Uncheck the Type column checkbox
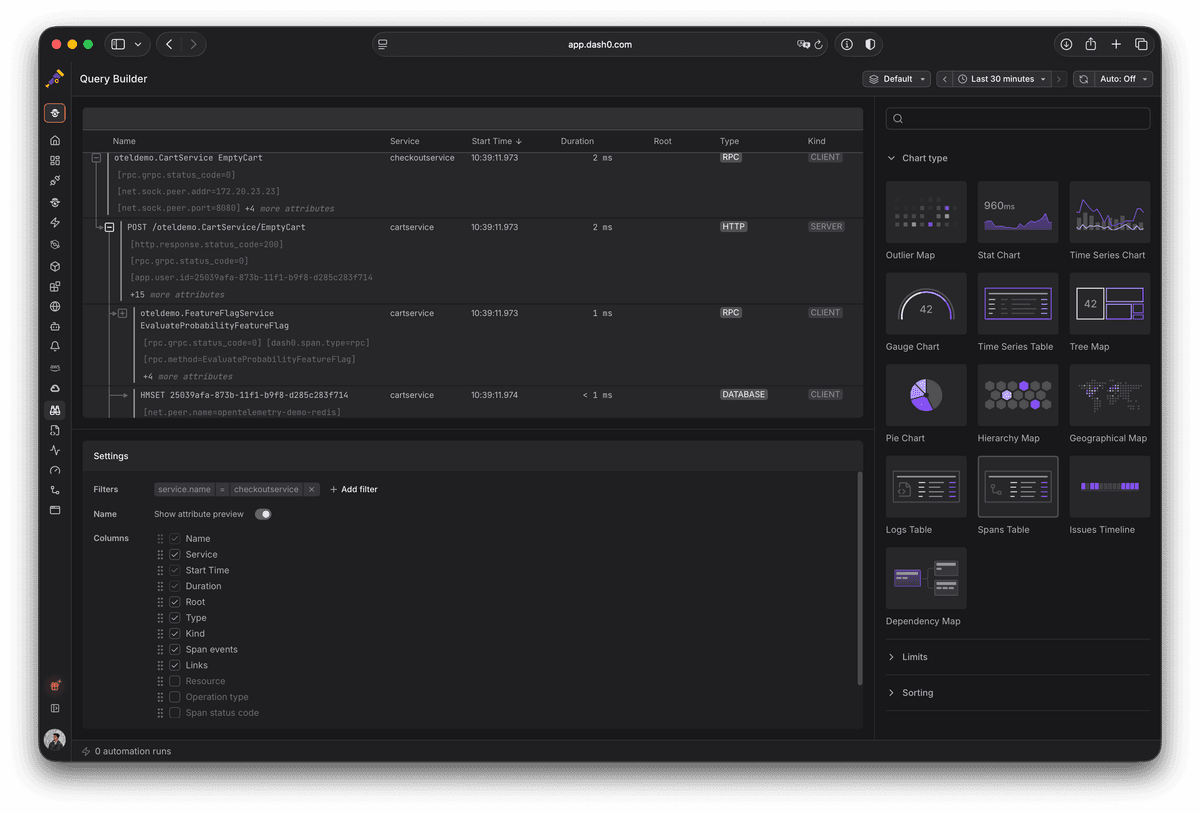1200x813 pixels. tap(175, 618)
